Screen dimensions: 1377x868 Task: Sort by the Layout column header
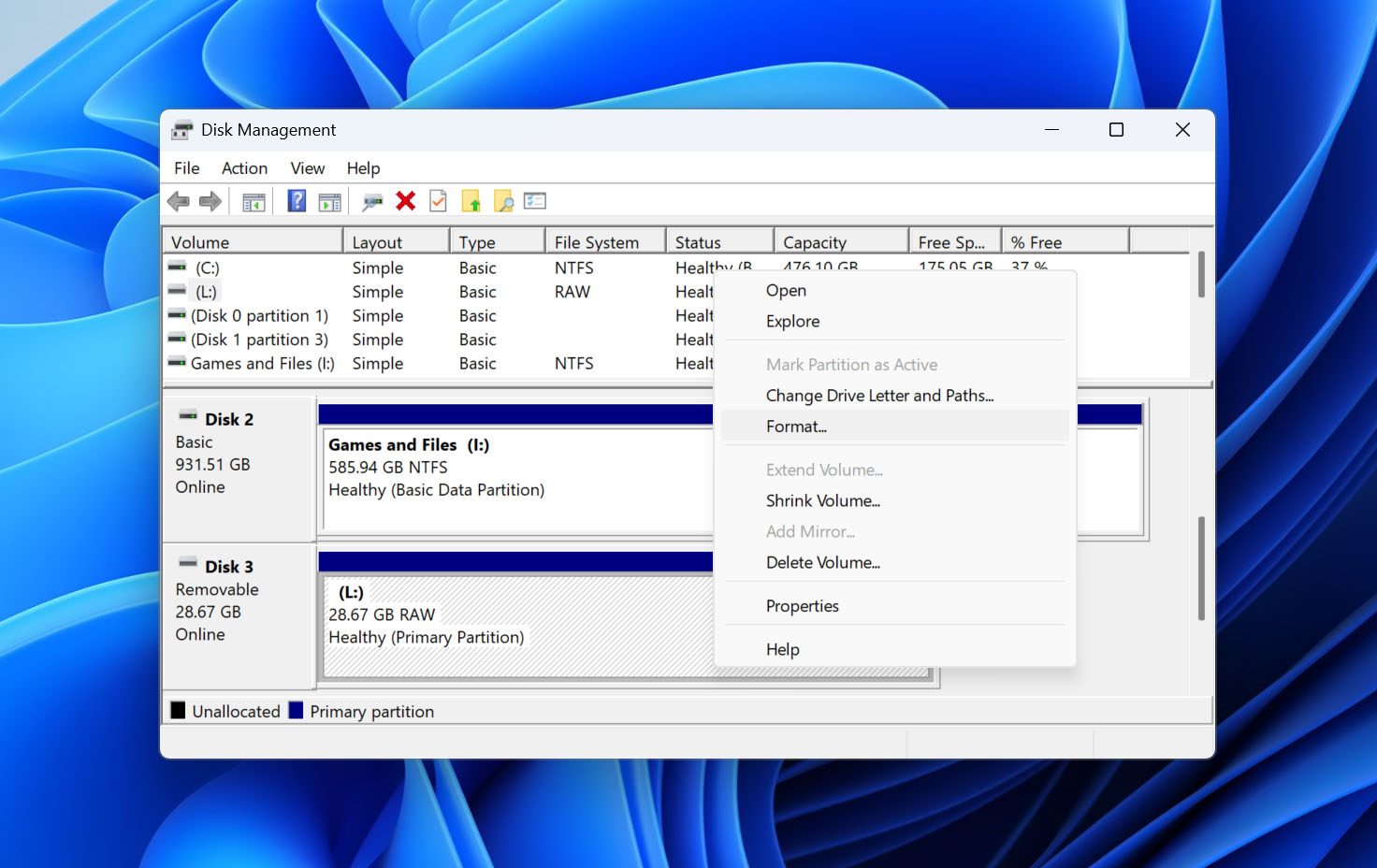[x=396, y=241]
